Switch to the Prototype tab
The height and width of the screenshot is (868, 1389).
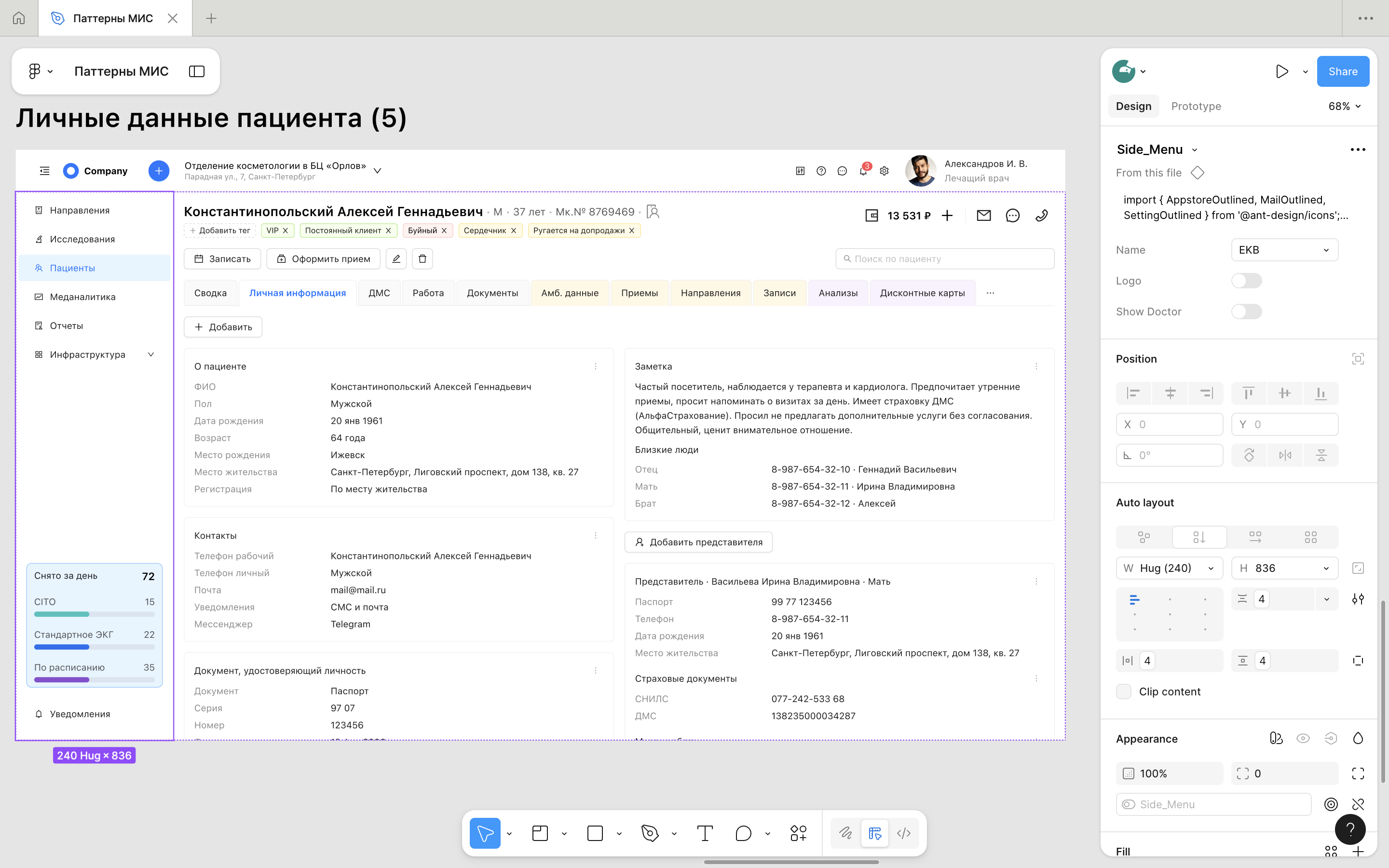point(1196,106)
